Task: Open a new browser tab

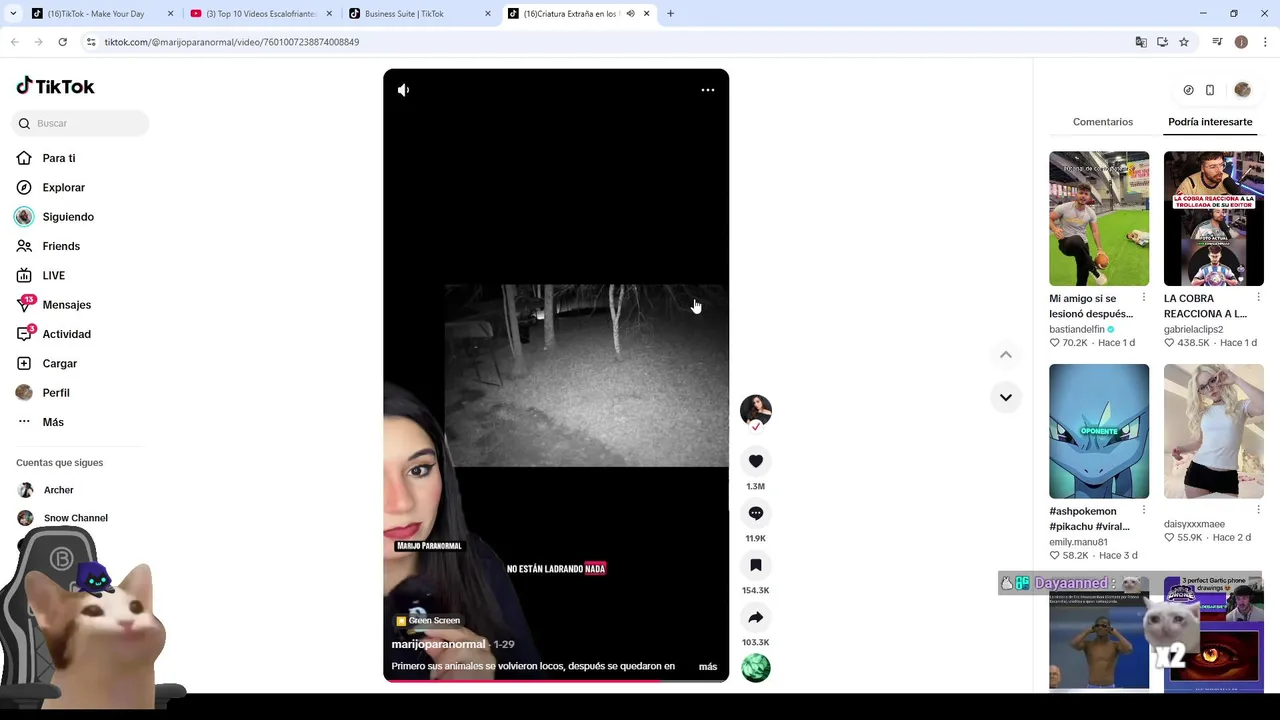Action: click(670, 14)
